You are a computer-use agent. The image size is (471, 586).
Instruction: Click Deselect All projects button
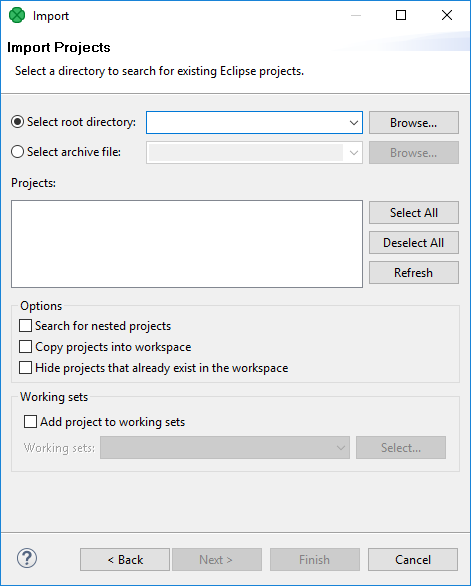(x=414, y=243)
